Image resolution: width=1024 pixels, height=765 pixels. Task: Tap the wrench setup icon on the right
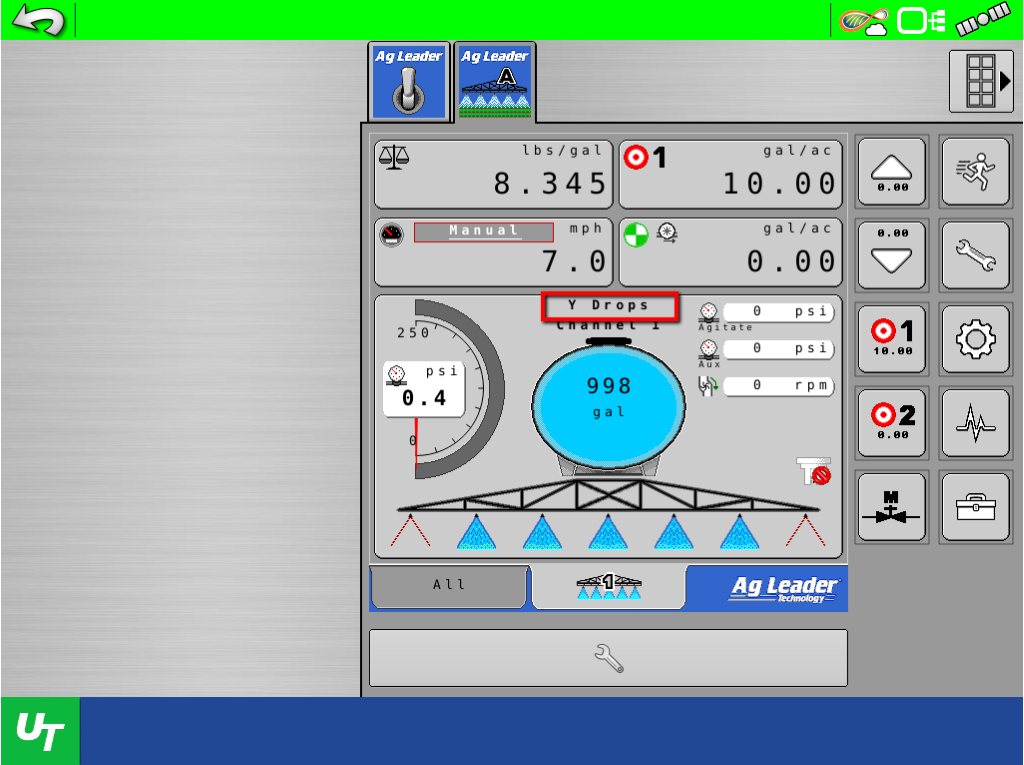[x=976, y=255]
